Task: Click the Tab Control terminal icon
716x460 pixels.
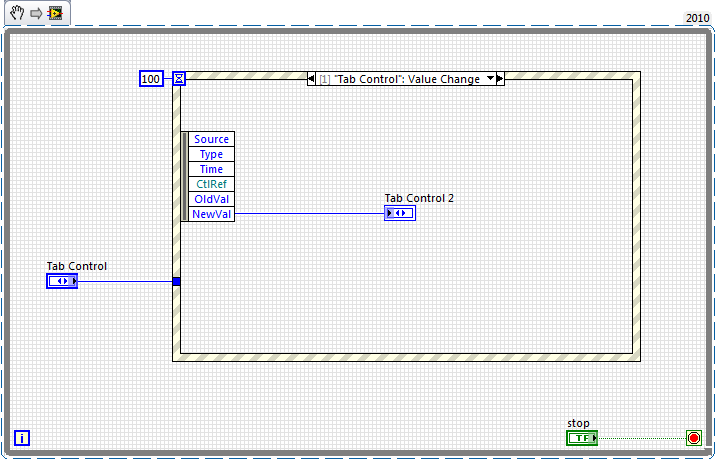Action: (62, 281)
